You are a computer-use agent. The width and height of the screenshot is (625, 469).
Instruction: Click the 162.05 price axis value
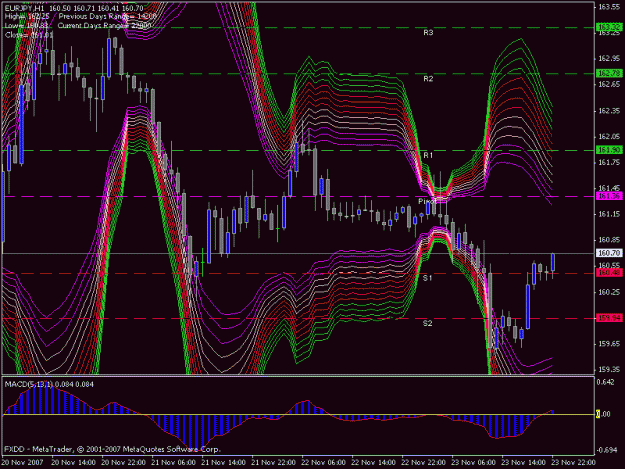click(x=609, y=137)
